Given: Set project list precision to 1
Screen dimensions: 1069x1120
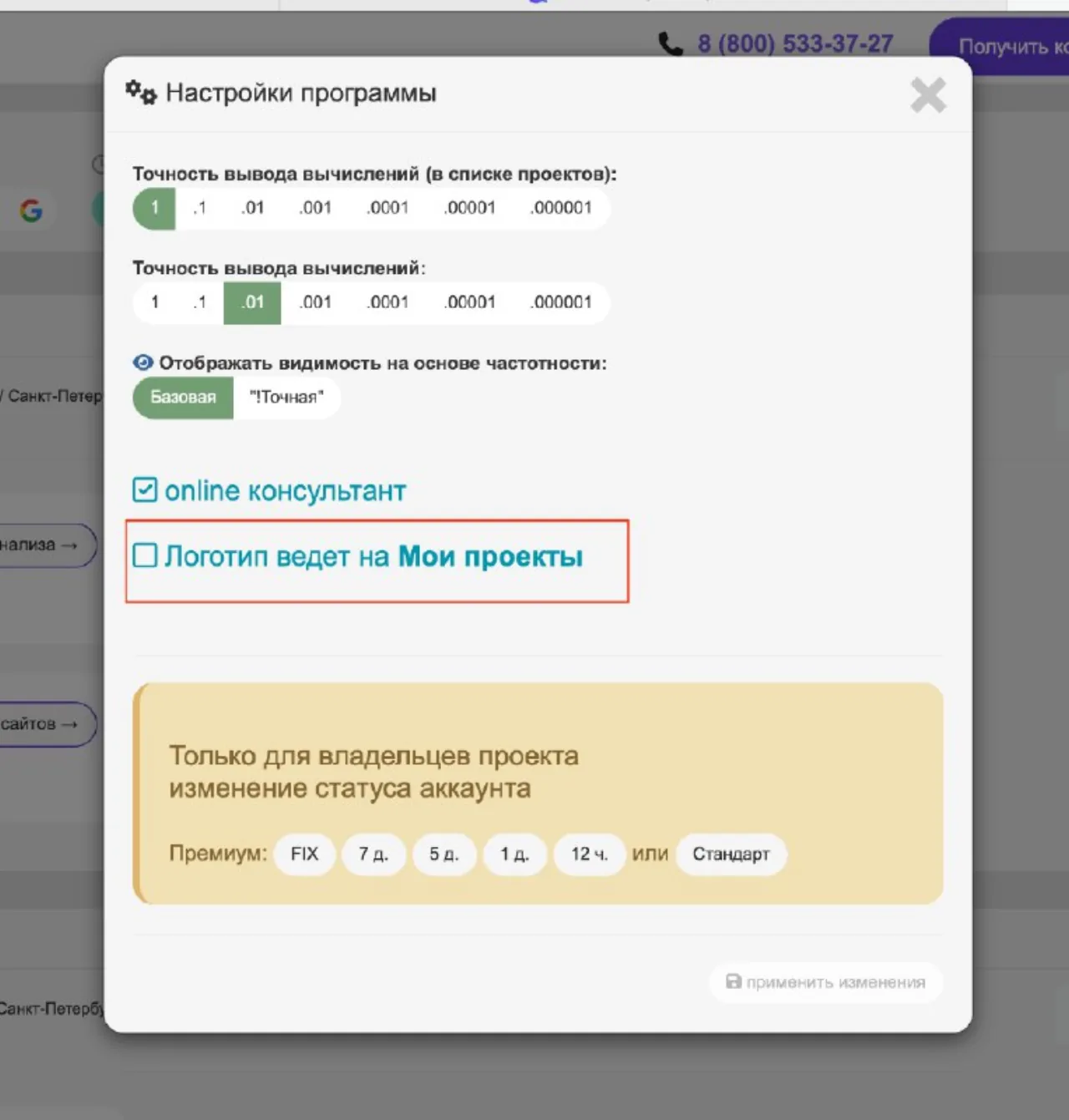Looking at the screenshot, I should (155, 208).
